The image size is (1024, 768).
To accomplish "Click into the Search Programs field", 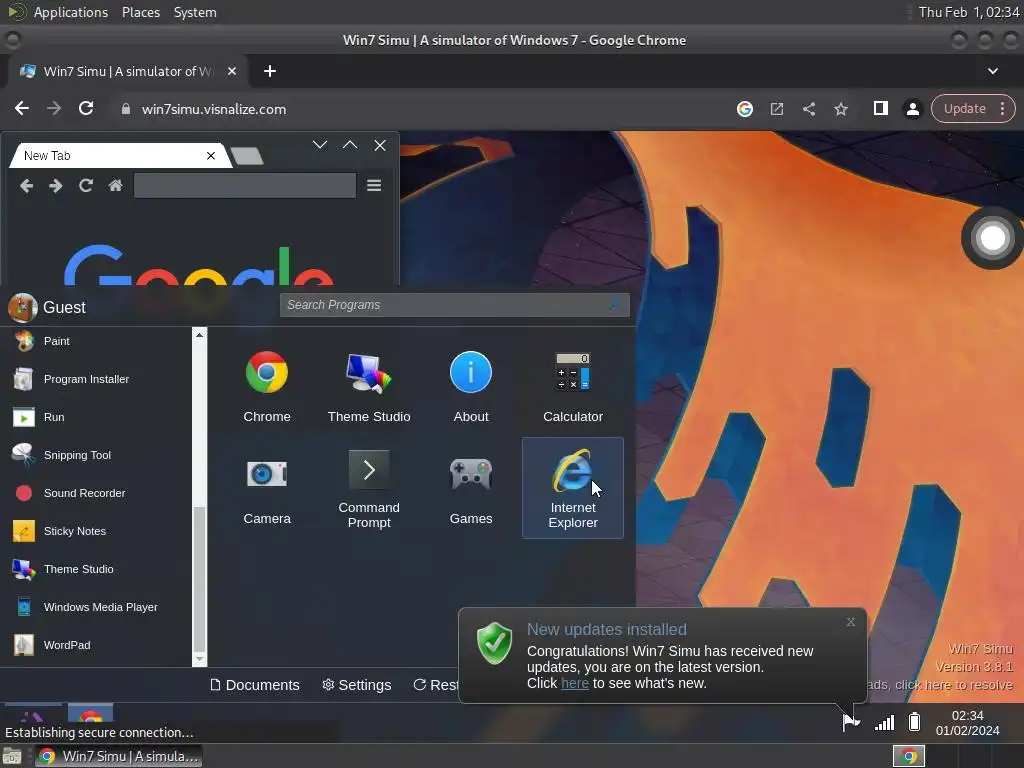I will [x=455, y=305].
